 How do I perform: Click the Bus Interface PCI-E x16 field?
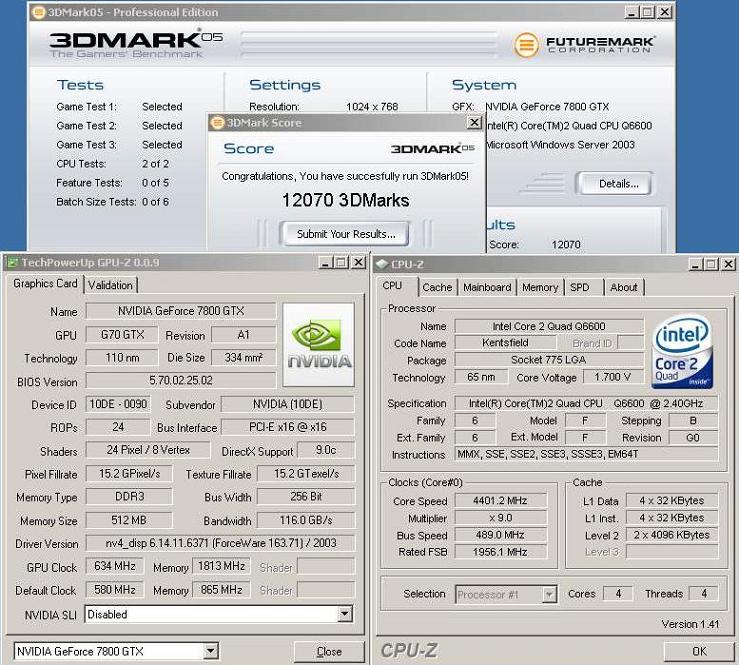pos(288,427)
